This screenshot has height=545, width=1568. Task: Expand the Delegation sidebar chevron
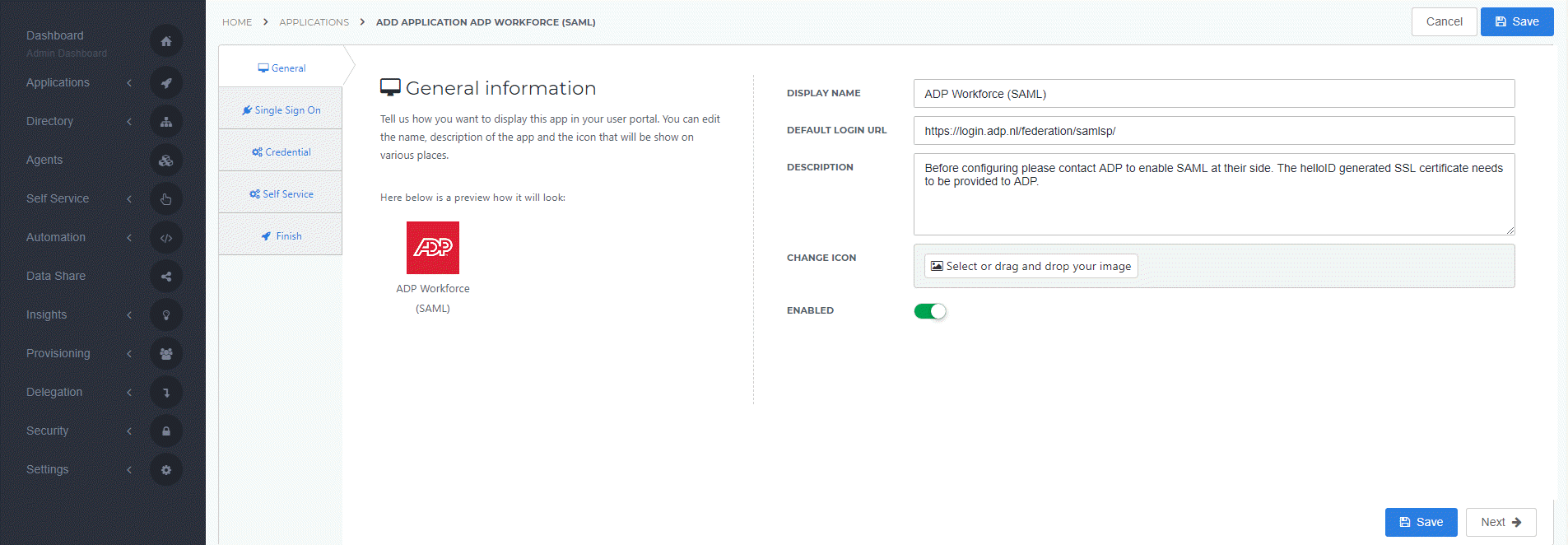129,392
